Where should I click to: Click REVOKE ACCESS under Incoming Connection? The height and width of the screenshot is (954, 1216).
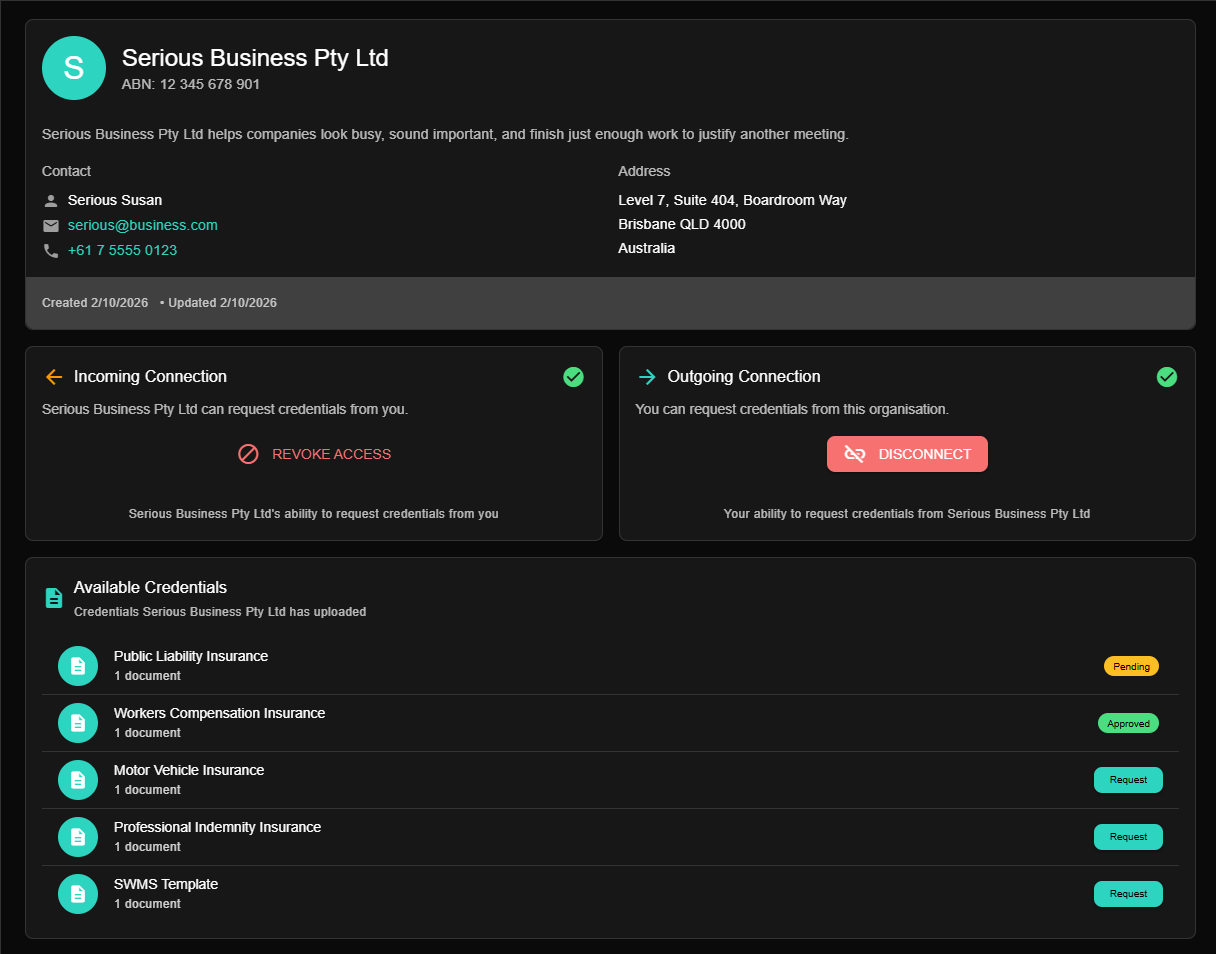(x=314, y=453)
